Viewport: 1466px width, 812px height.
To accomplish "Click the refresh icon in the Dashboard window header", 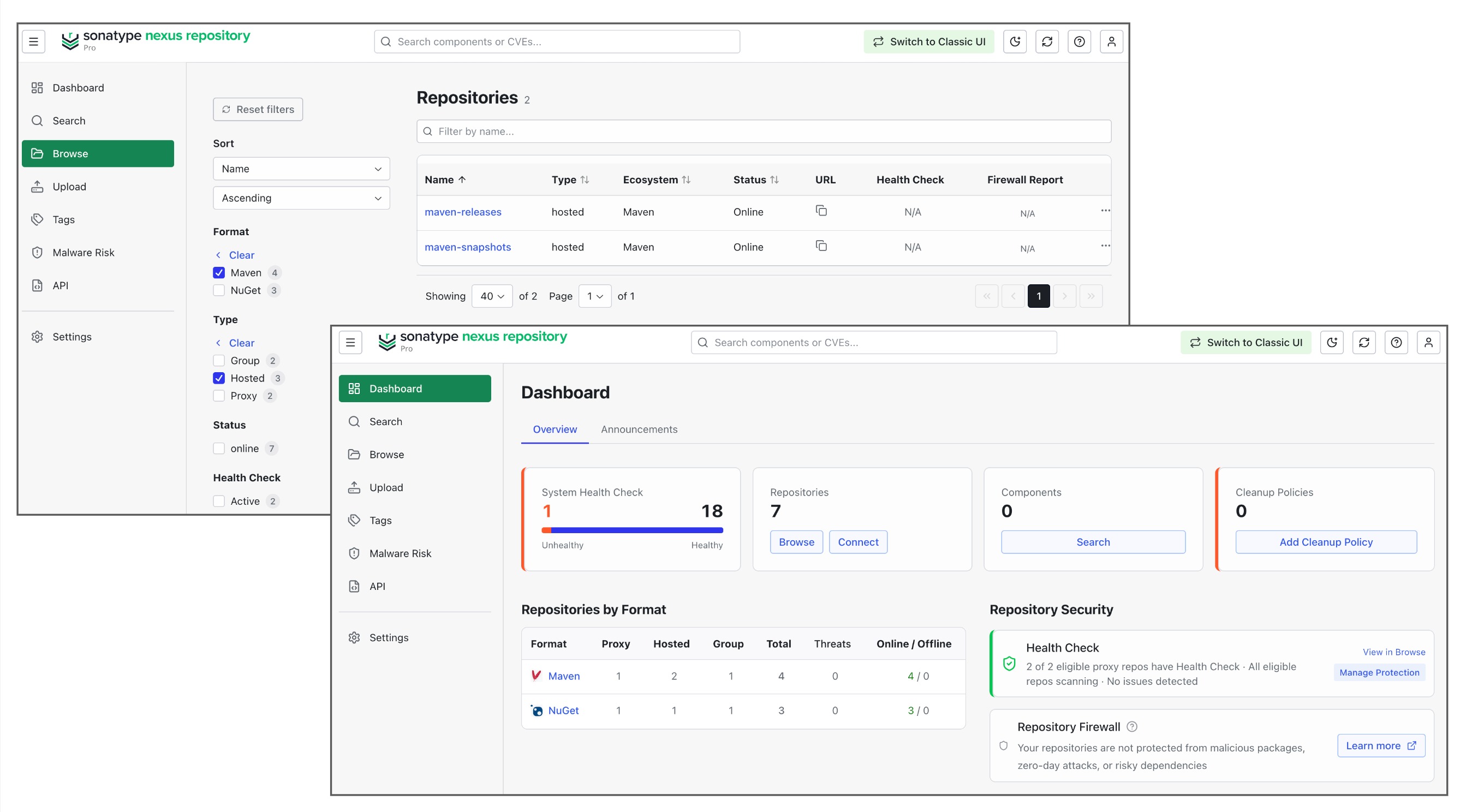I will (1364, 343).
